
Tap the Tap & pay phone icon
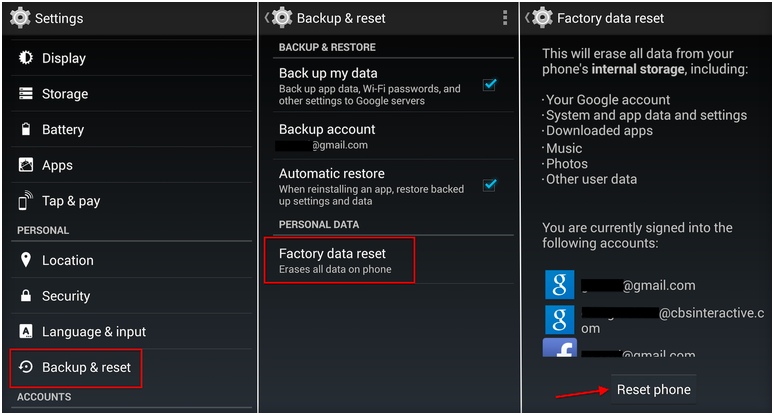click(x=25, y=201)
